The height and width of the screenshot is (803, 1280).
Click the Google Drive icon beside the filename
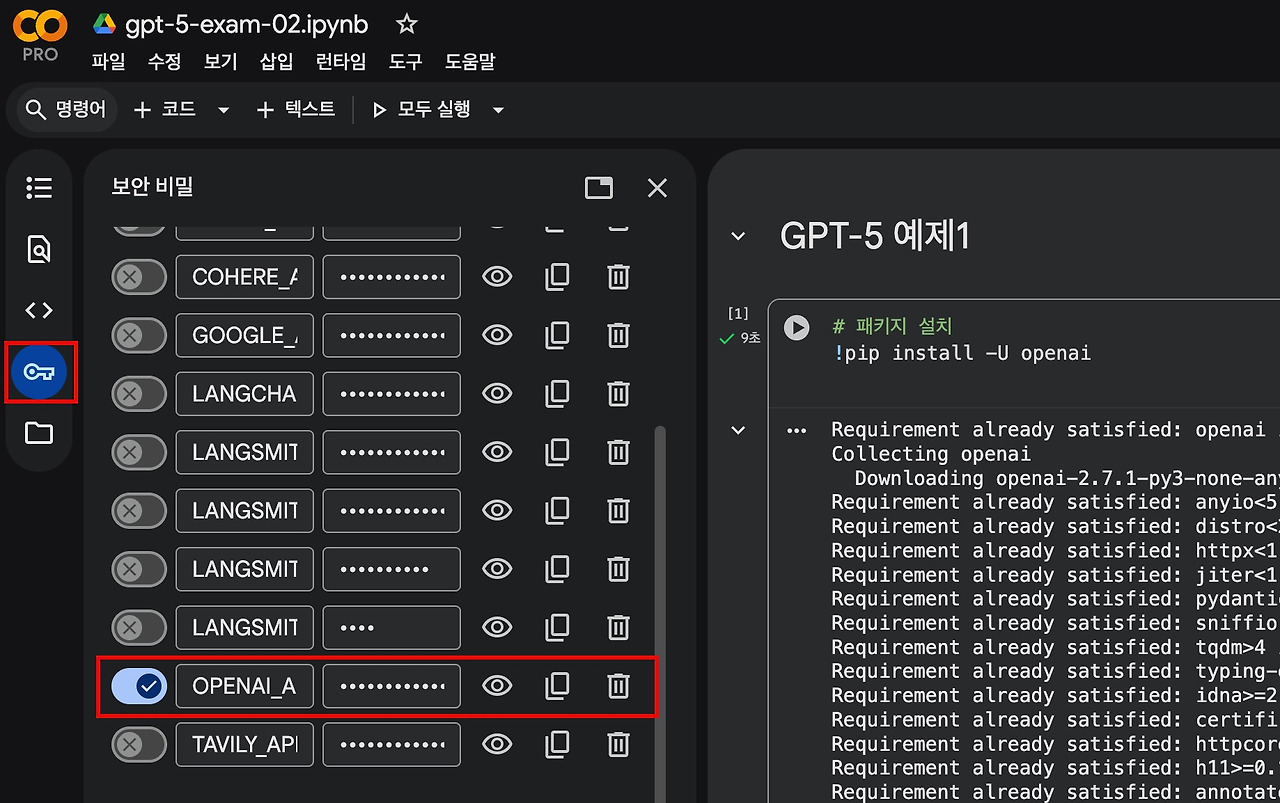click(x=104, y=24)
